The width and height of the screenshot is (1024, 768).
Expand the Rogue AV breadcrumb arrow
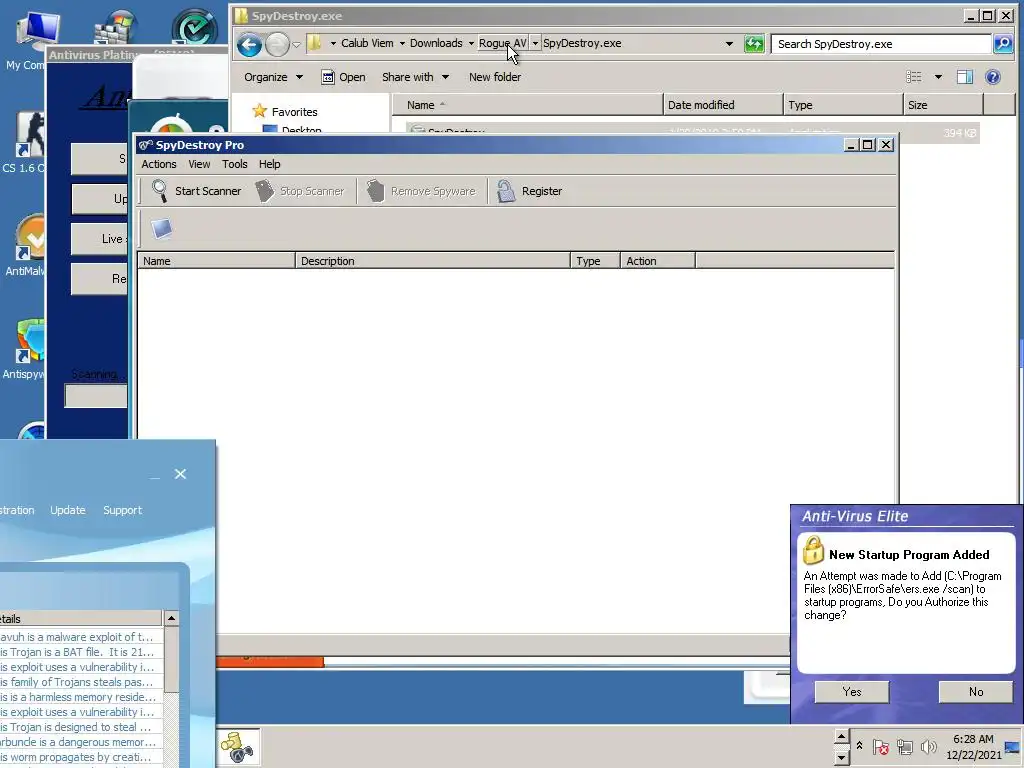coord(536,43)
